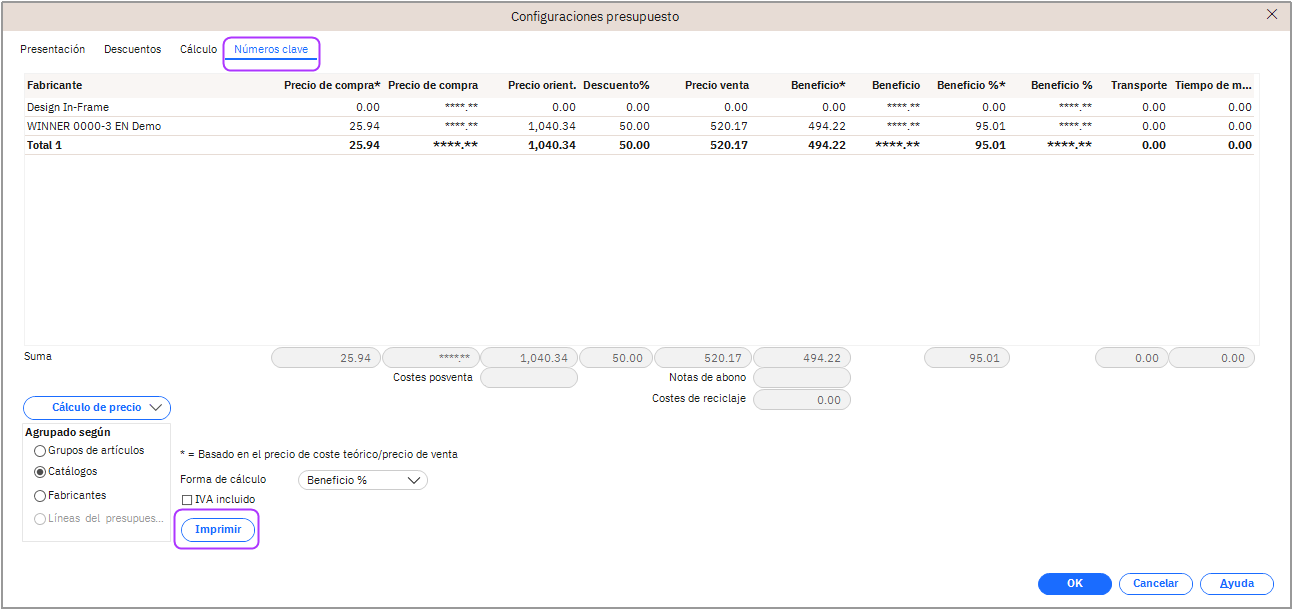Confirm with the OK button
Viewport: 1293px width, 610px height.
pos(1074,584)
